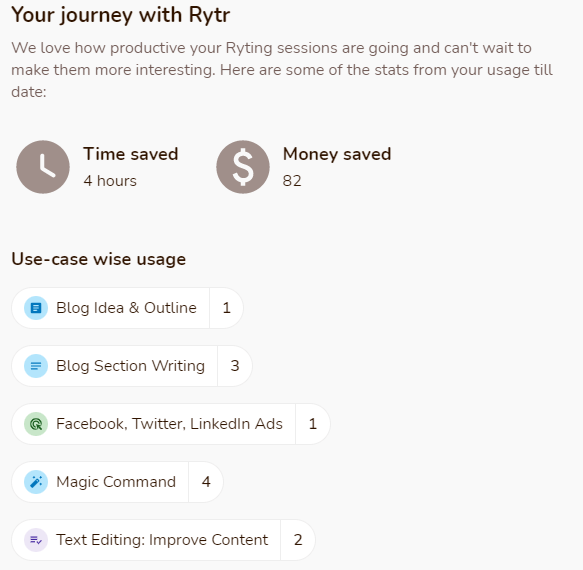Screen dimensions: 583x570
Task: Click the Facebook, Twitter, LinkedIn Ads target icon
Action: 36,424
